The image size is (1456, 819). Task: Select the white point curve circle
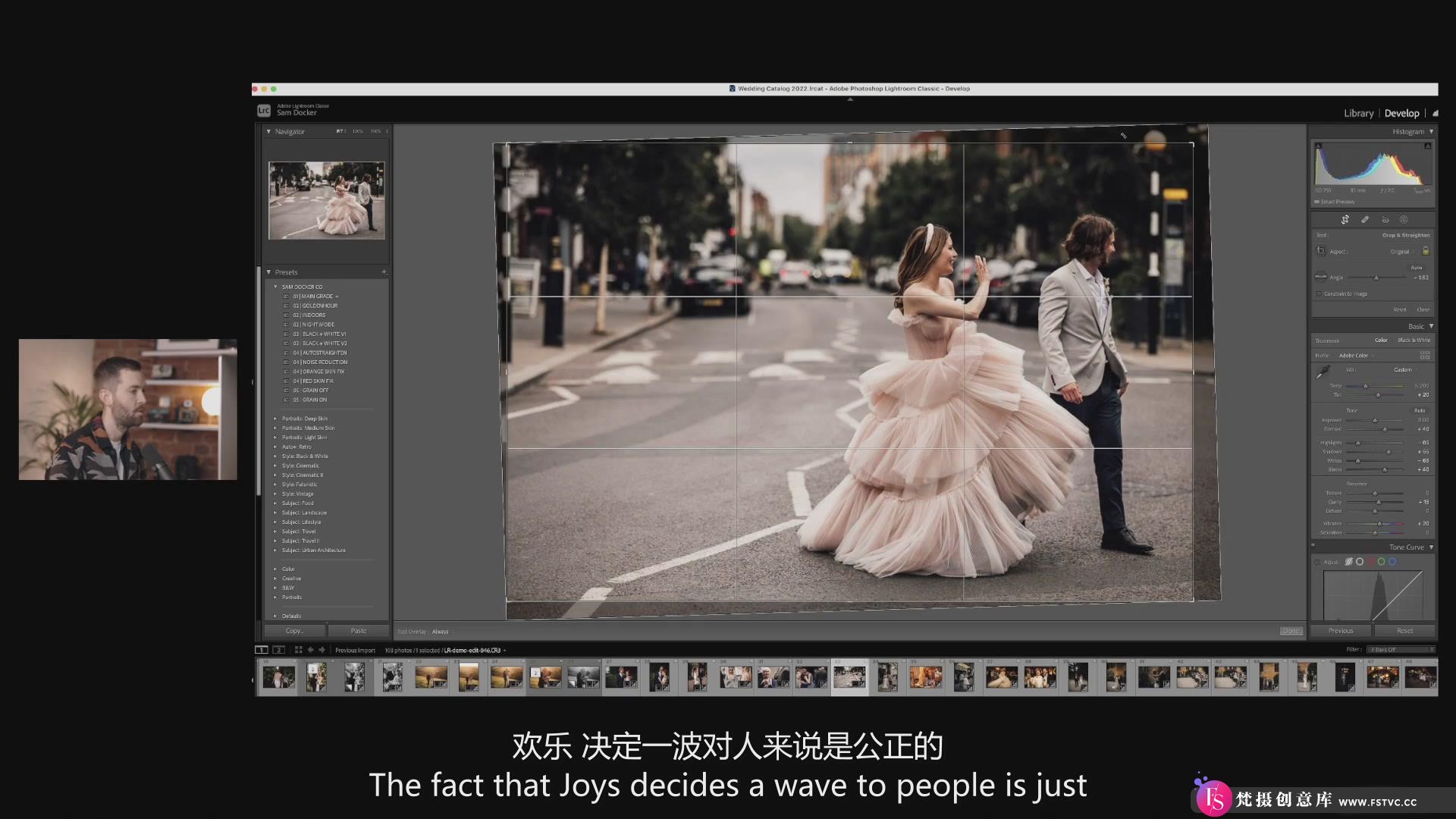1360,562
